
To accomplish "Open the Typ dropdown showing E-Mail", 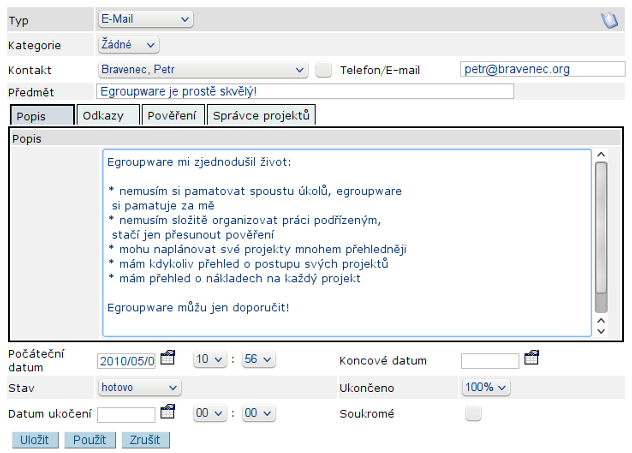I will [x=146, y=19].
